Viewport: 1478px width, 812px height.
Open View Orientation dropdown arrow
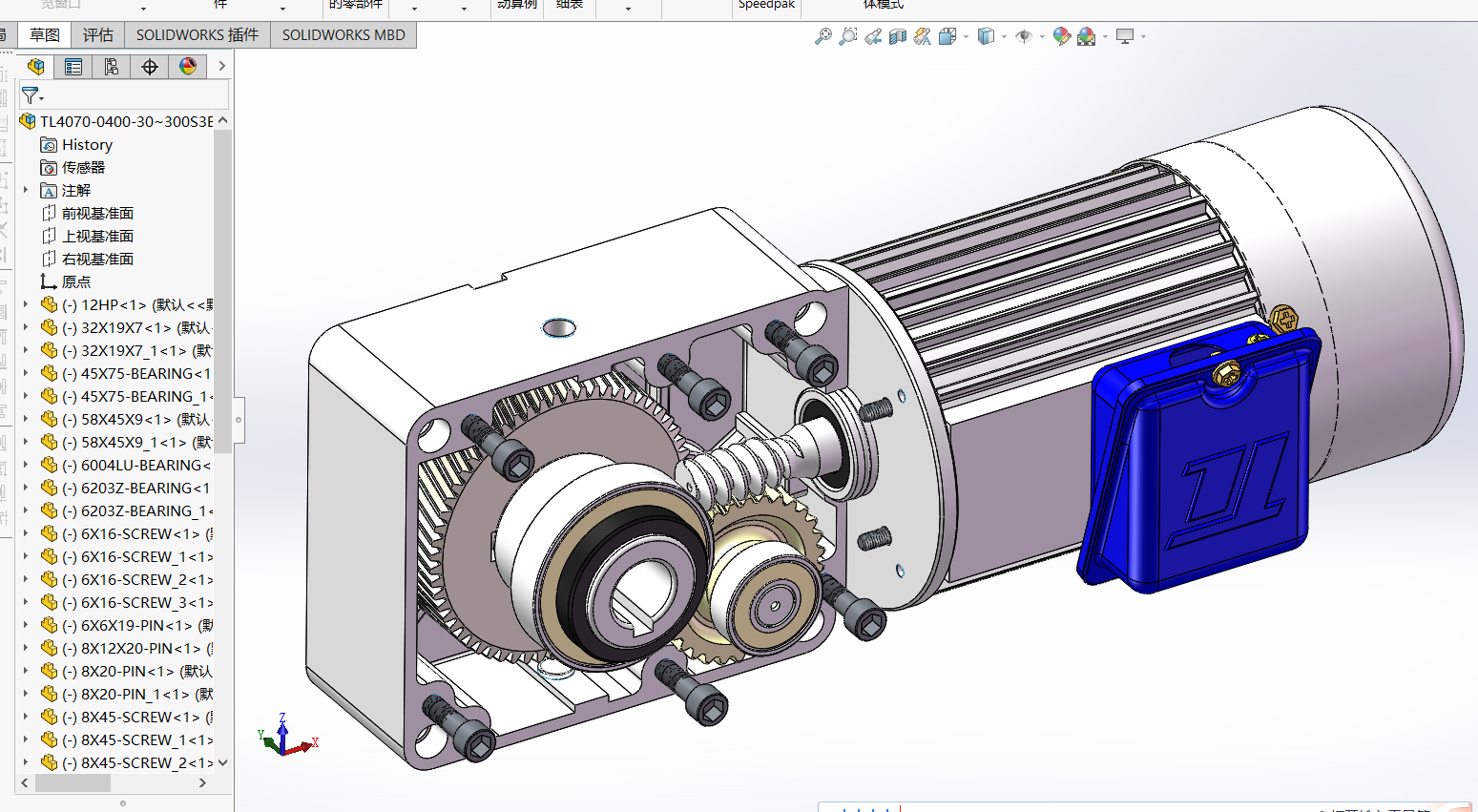[966, 37]
